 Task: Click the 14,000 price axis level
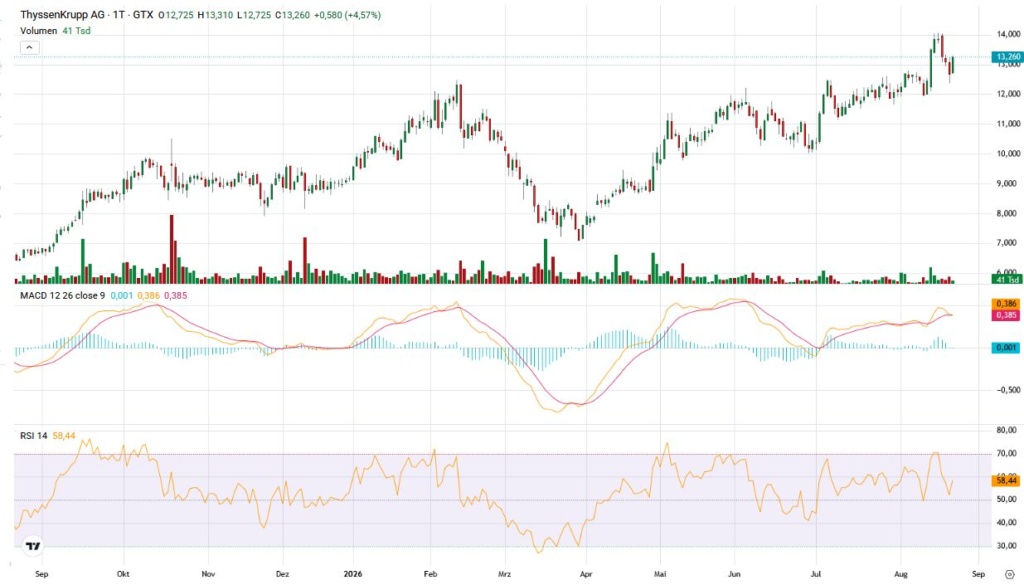click(1008, 34)
